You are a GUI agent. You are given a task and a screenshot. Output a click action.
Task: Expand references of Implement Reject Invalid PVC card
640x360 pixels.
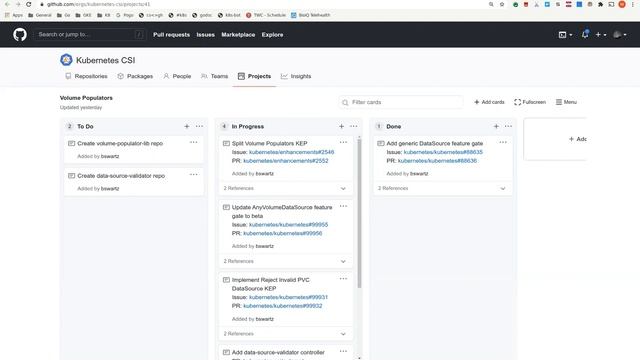click(343, 334)
